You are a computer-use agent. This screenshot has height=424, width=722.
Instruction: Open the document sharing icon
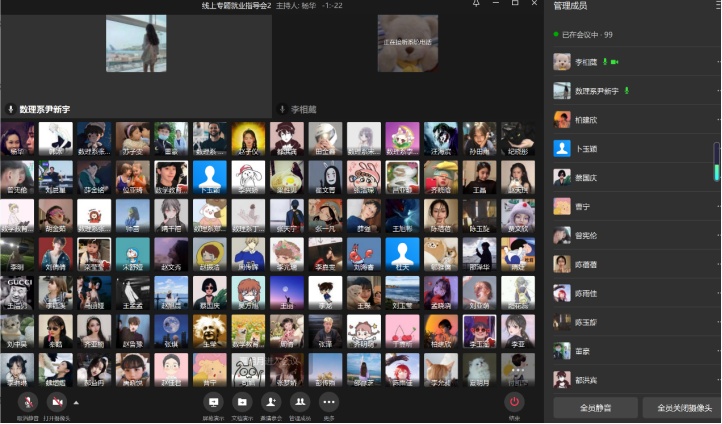tap(241, 401)
